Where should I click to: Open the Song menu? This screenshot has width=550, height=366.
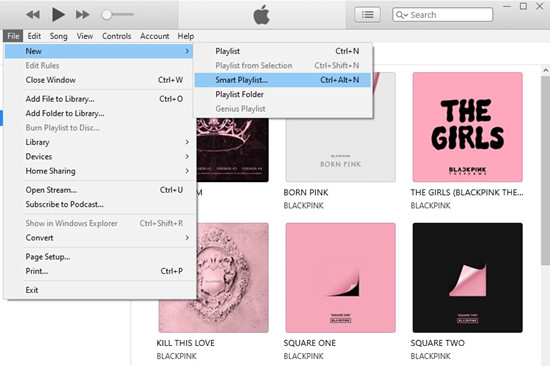(59, 36)
